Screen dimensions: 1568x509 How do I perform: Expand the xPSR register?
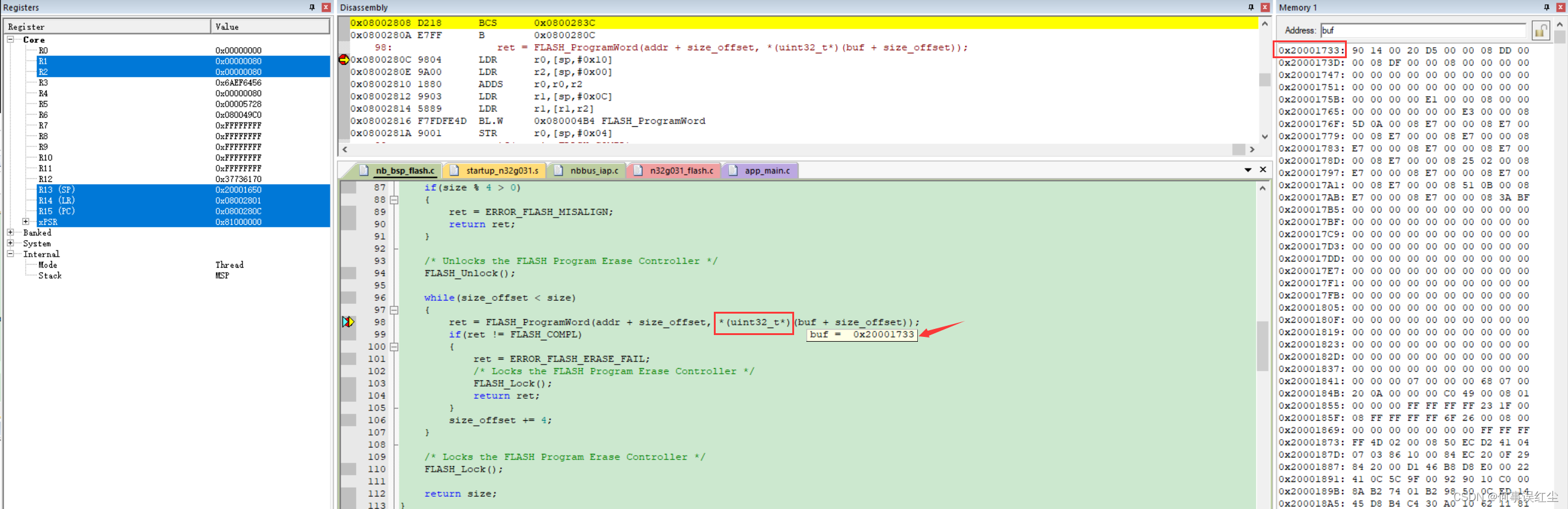coord(26,222)
